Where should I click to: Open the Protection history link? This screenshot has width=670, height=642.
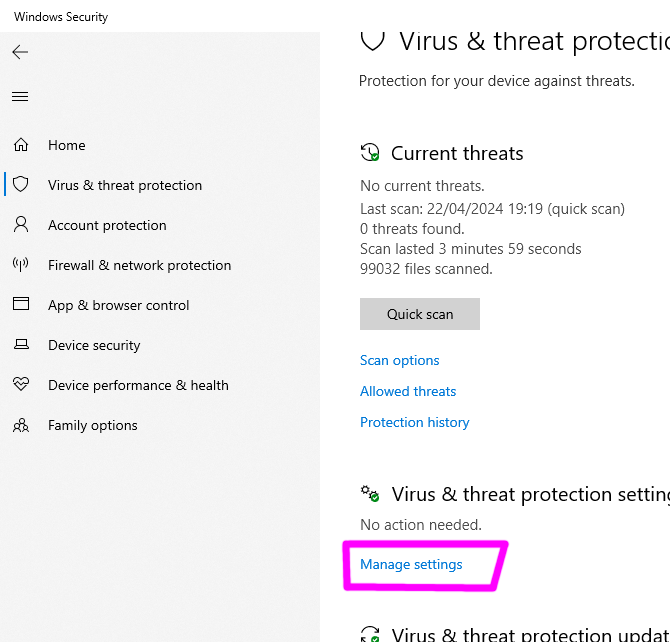(x=415, y=422)
